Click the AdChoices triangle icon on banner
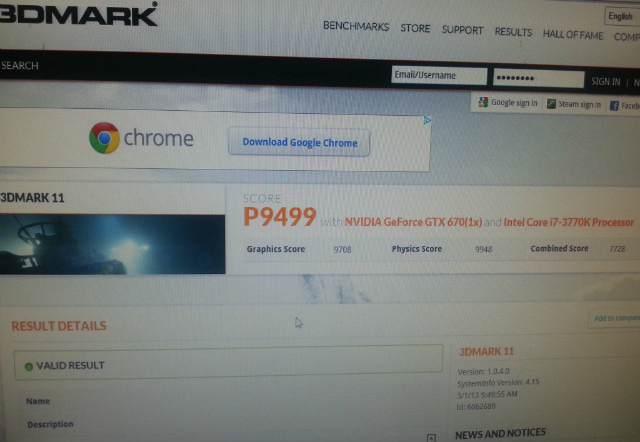 point(427,120)
